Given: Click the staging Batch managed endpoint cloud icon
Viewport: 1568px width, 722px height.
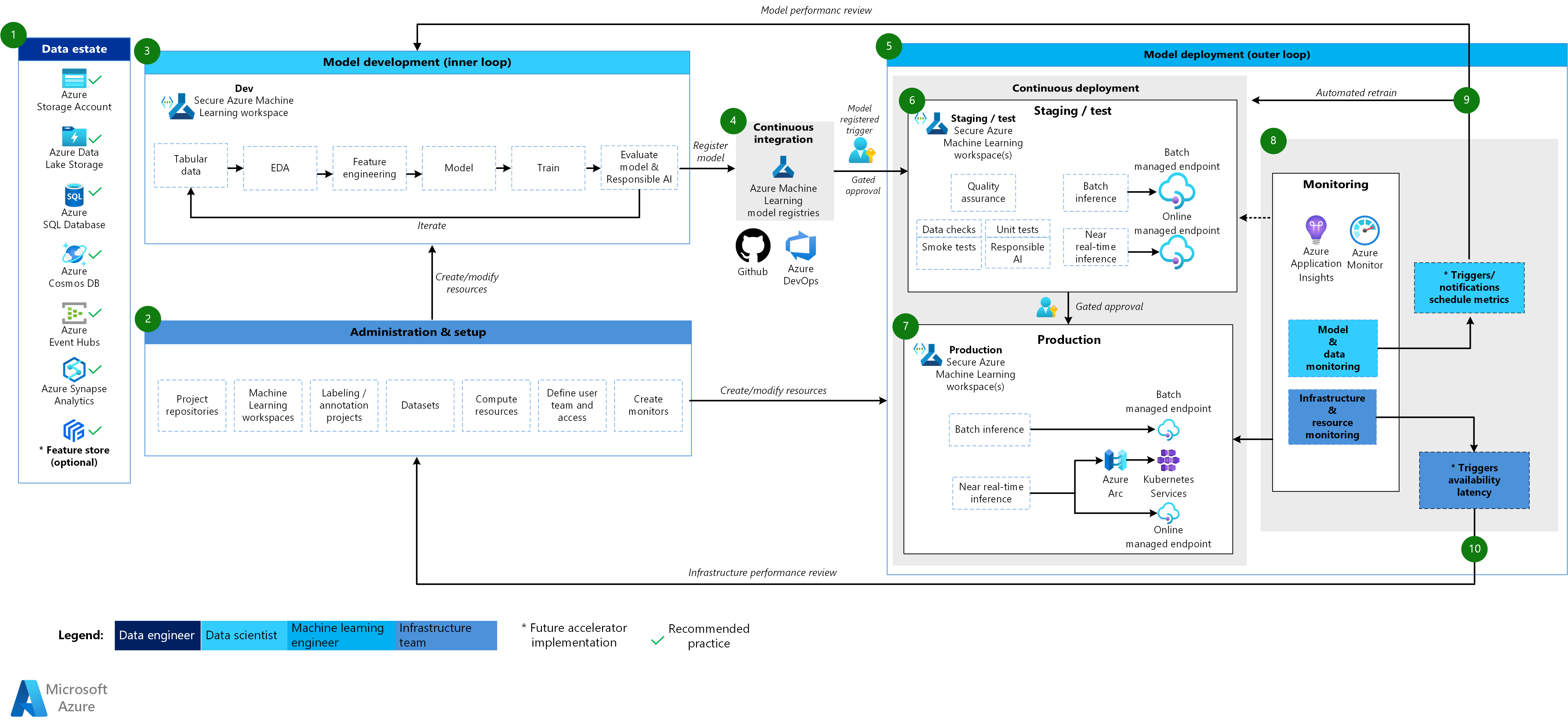Looking at the screenshot, I should pyautogui.click(x=1176, y=191).
